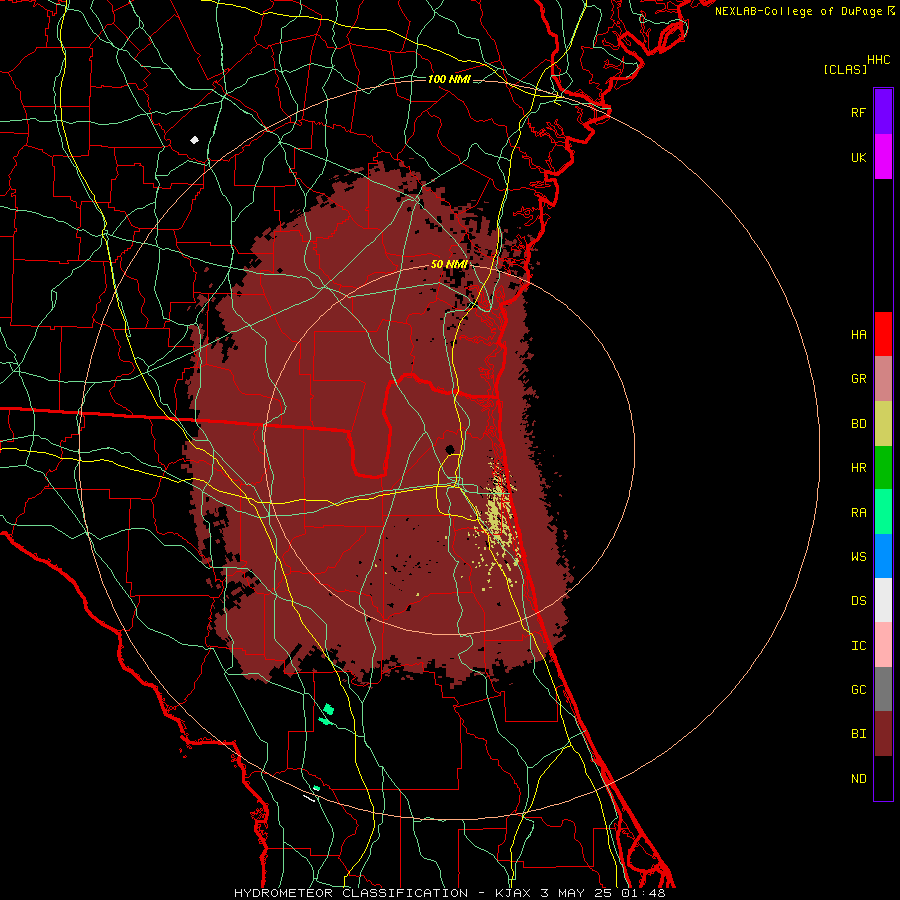Click the IC legend label
Viewport: 900px width, 900px height.
(x=858, y=646)
